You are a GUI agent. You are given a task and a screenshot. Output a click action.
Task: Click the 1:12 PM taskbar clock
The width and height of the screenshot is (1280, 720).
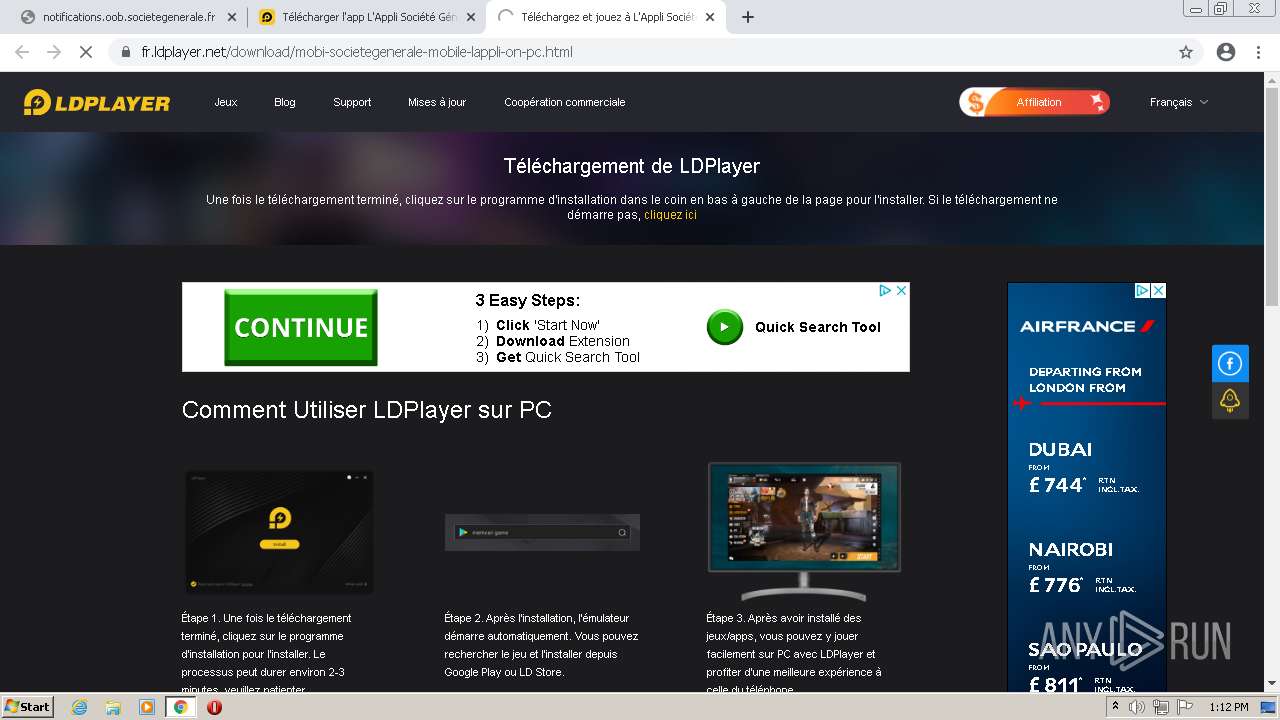pyautogui.click(x=1229, y=707)
